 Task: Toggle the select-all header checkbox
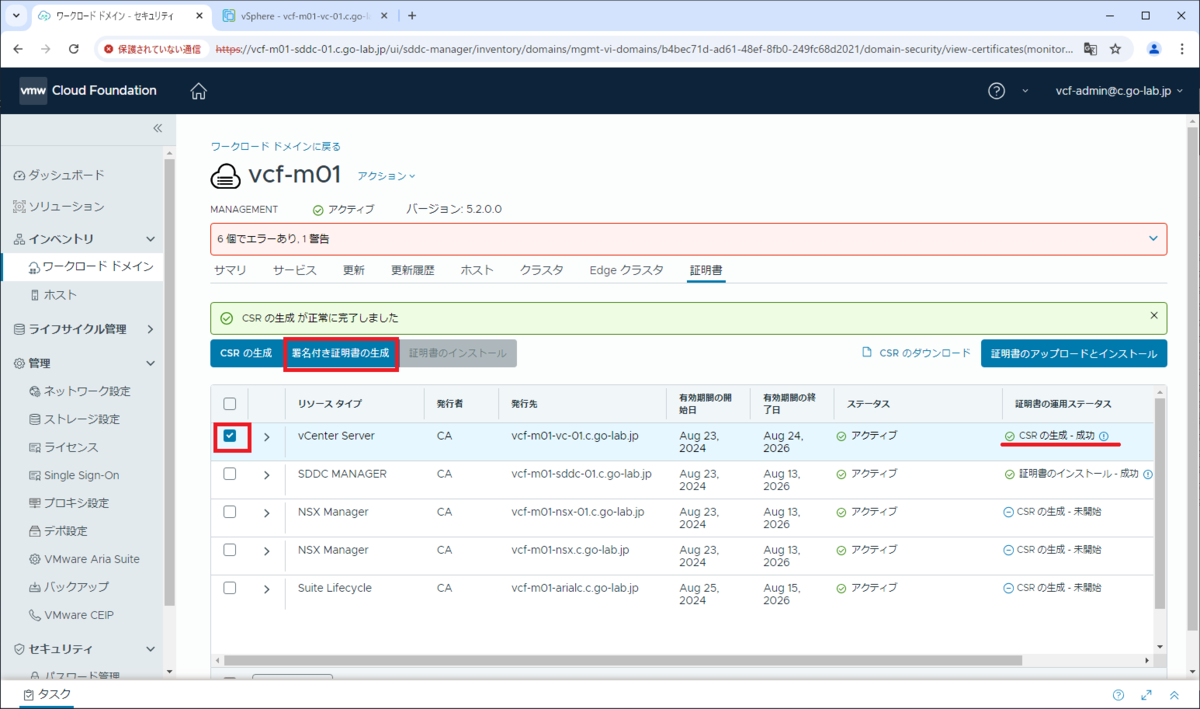click(230, 404)
